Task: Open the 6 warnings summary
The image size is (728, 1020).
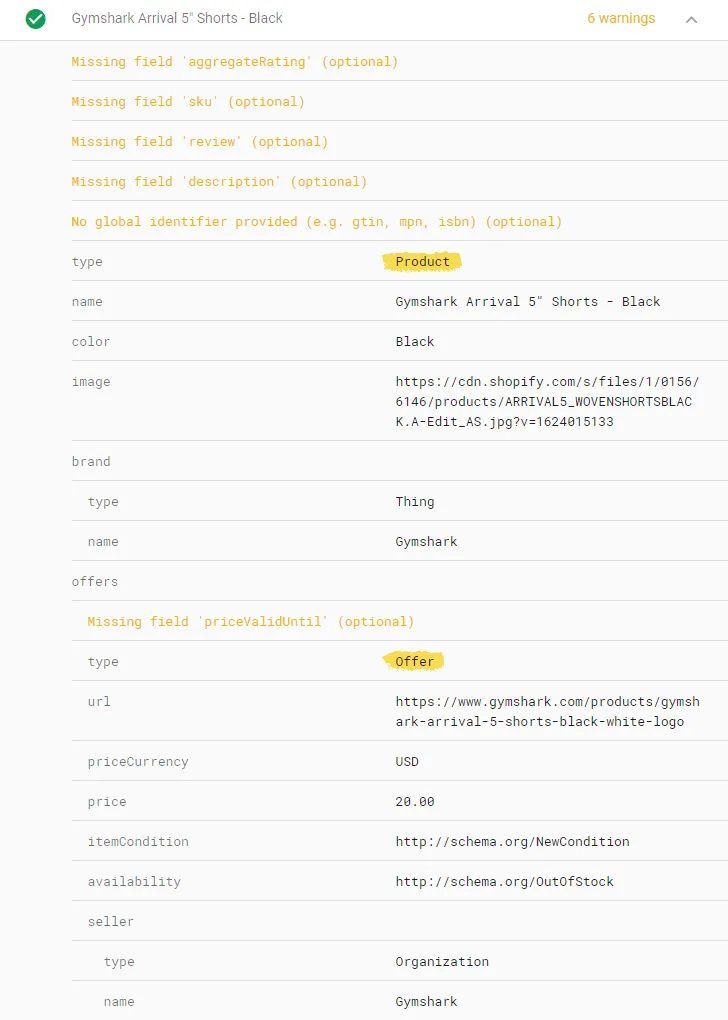Action: click(621, 19)
